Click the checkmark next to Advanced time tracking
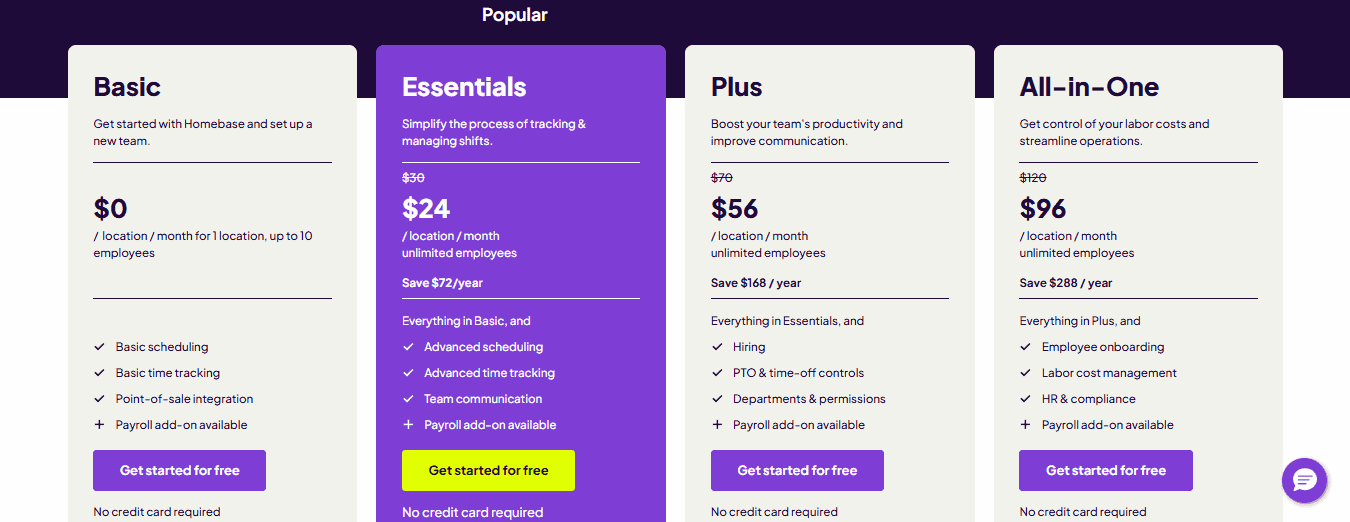1350x522 pixels. point(408,373)
